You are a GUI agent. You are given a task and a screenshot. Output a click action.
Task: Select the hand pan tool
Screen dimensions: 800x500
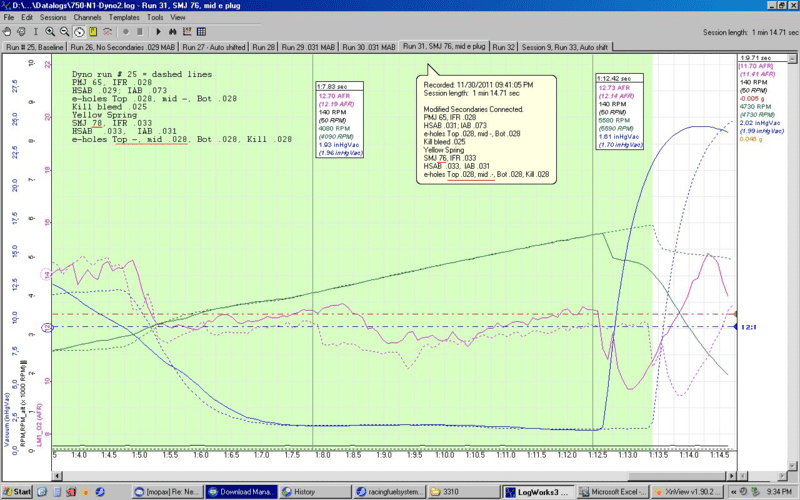[x=7, y=32]
